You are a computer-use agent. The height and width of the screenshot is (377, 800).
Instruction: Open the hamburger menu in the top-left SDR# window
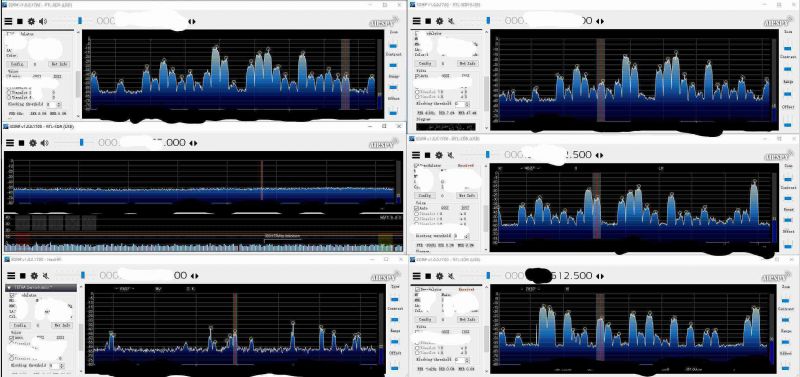[8, 21]
